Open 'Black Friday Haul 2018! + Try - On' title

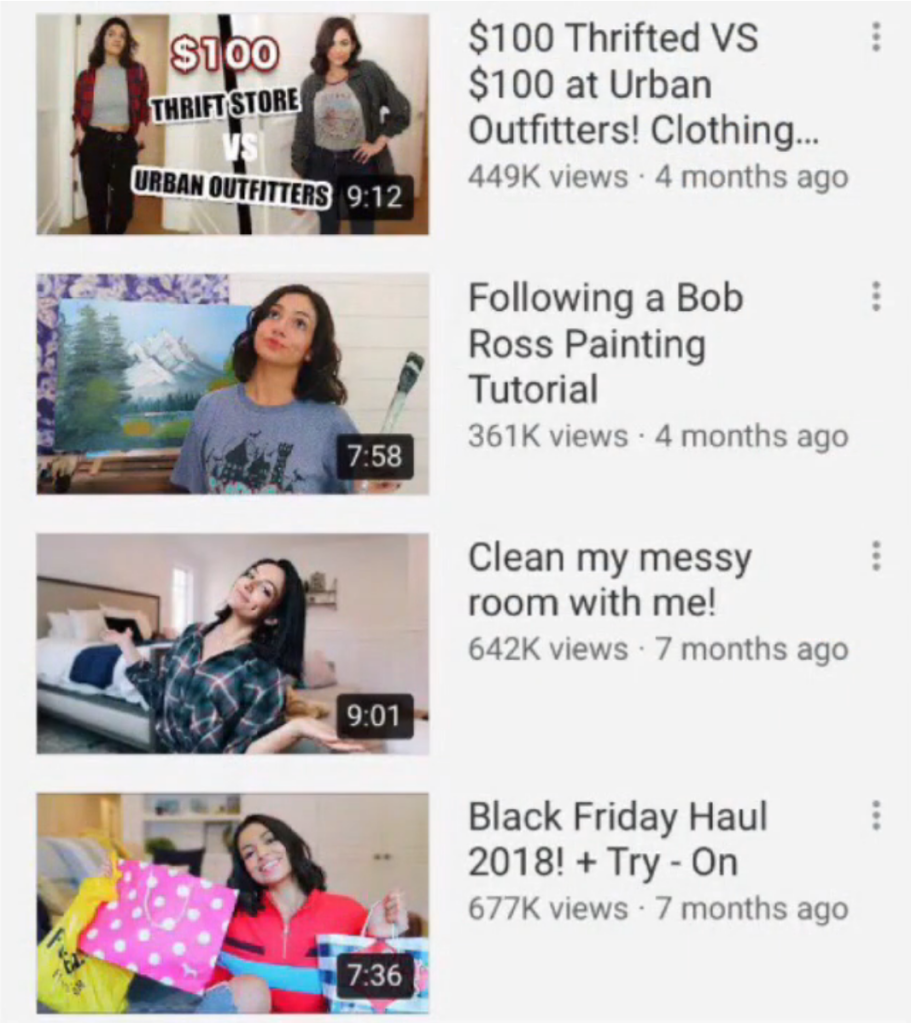(x=617, y=839)
